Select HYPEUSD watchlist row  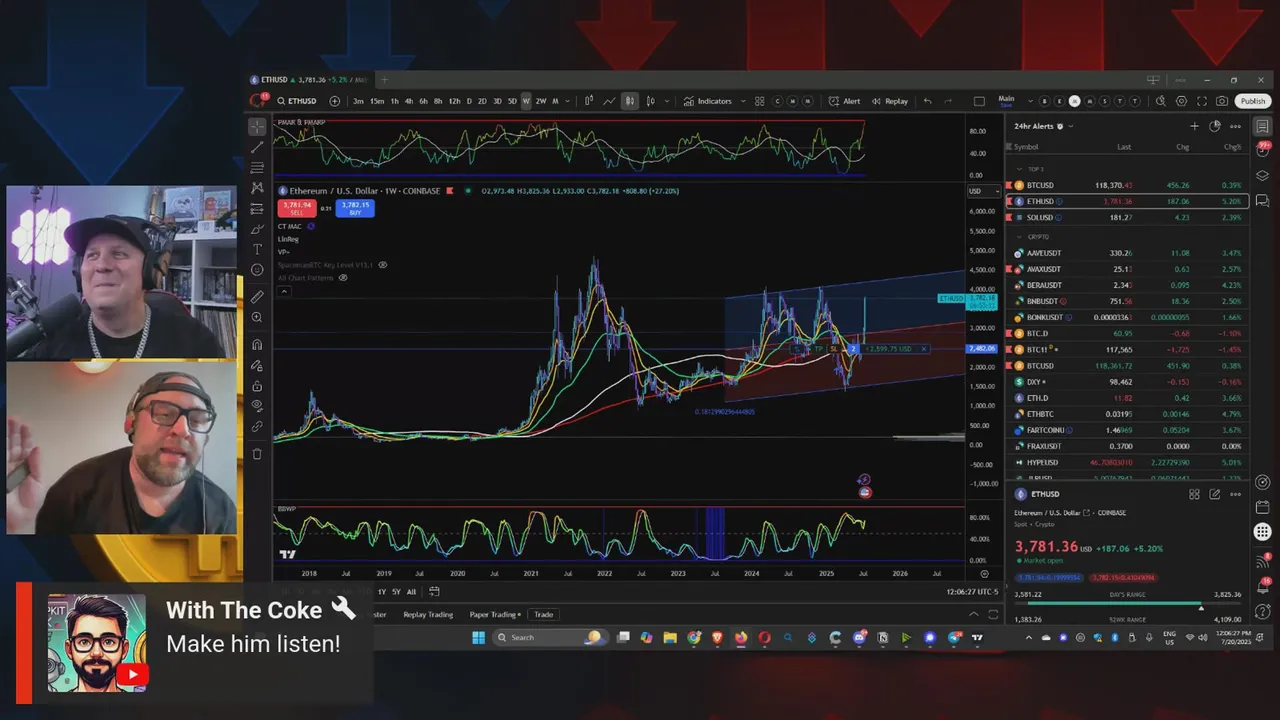(1127, 462)
